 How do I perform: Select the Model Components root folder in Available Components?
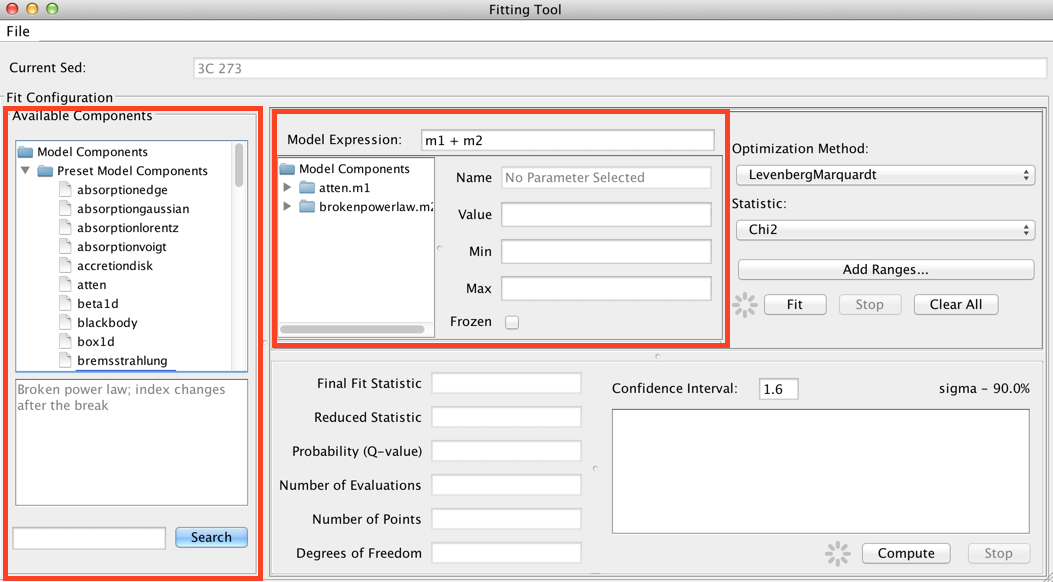coord(93,152)
